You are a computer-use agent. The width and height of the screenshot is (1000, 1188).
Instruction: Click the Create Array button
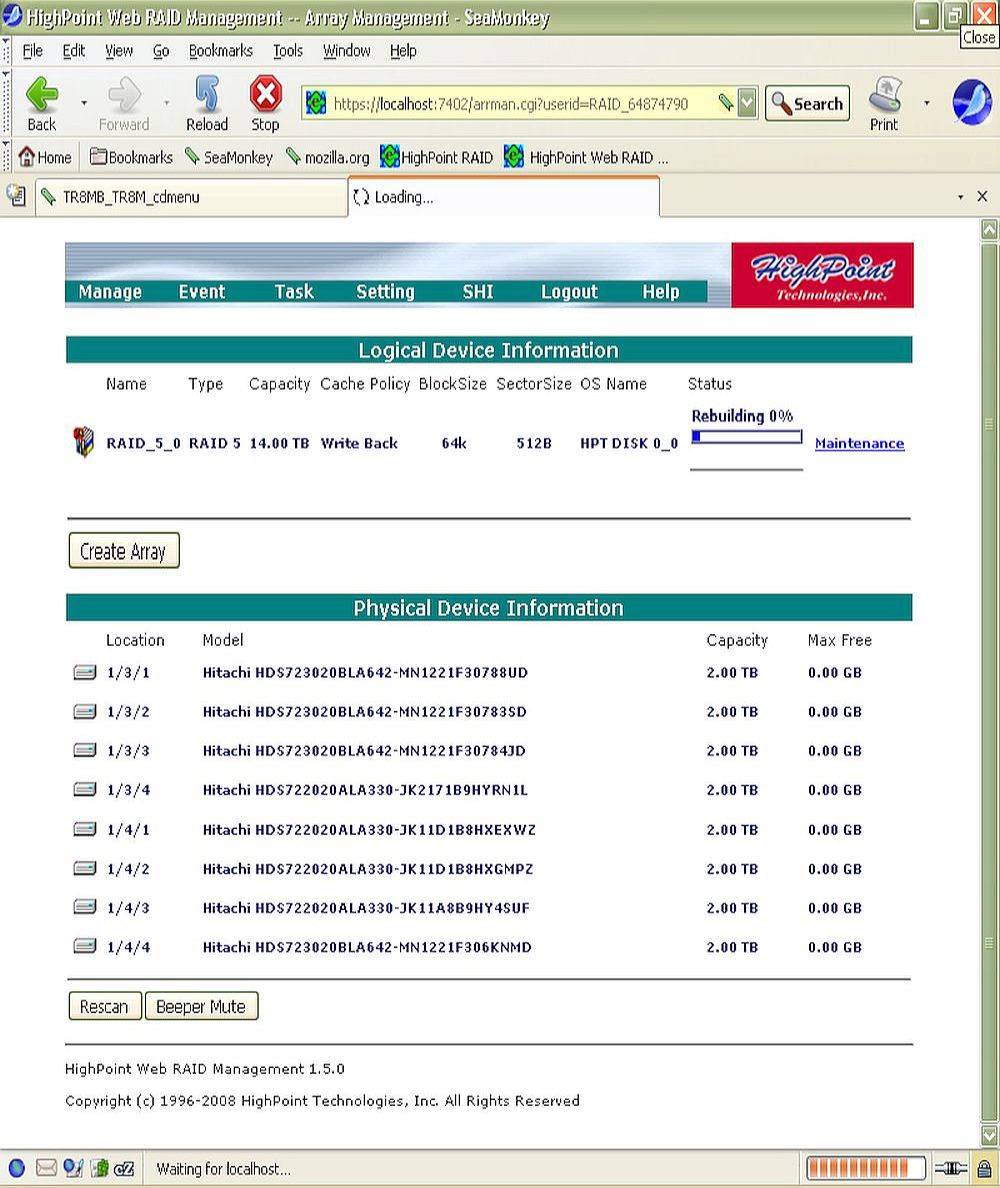(x=124, y=551)
